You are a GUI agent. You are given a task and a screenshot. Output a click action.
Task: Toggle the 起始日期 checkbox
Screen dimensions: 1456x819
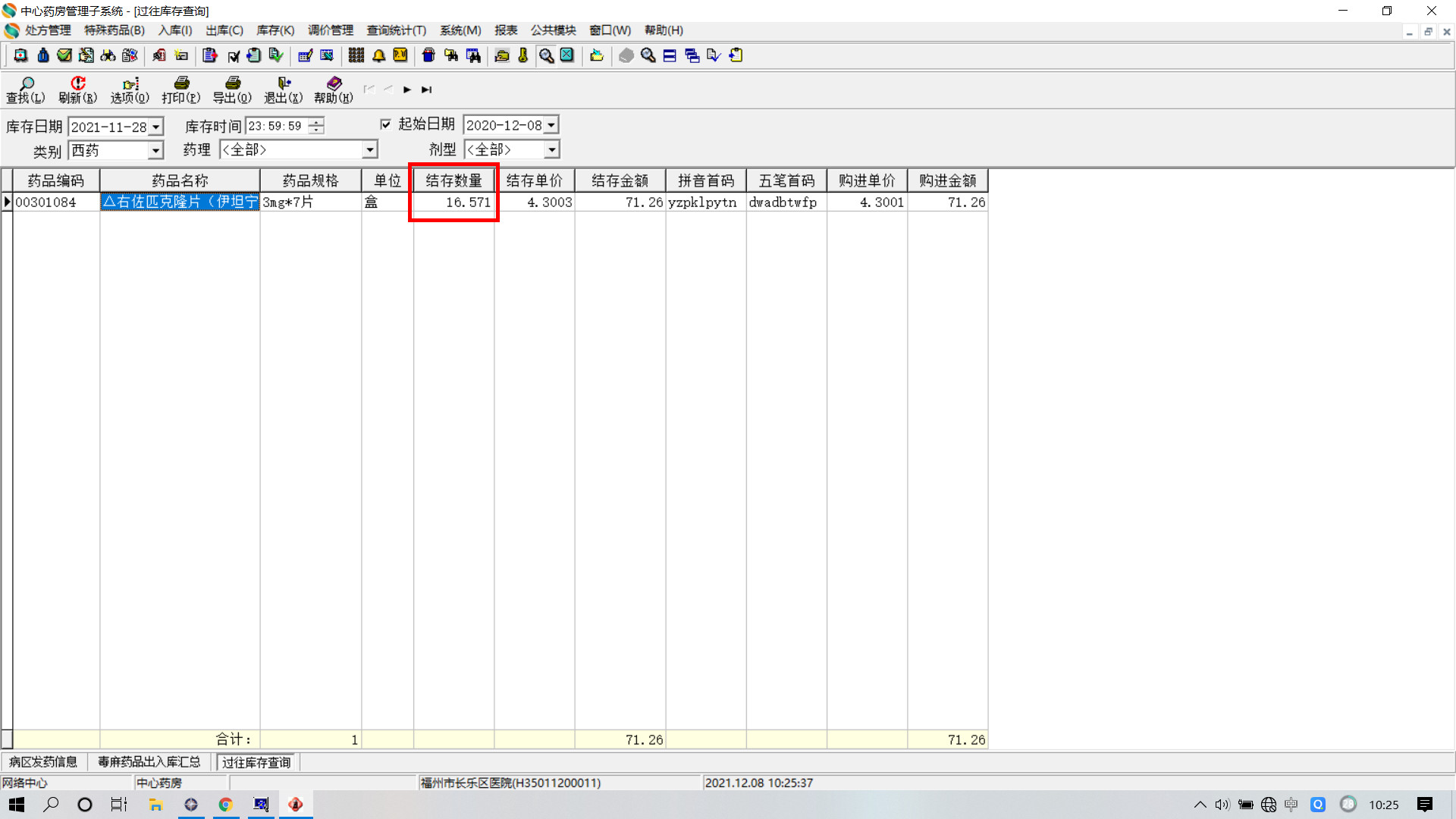386,124
